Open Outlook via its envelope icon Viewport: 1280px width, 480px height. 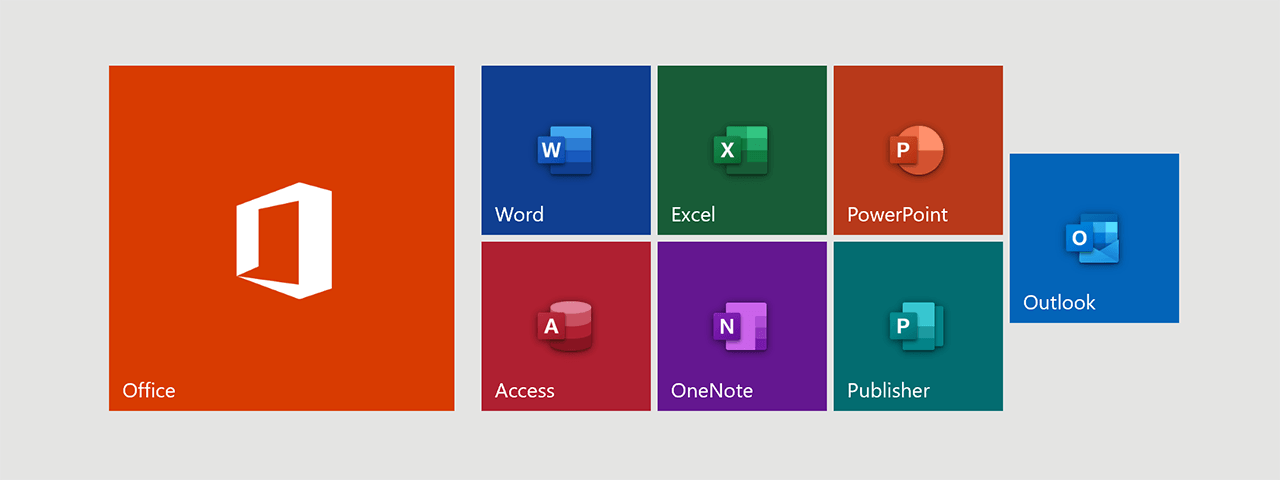click(x=1093, y=238)
